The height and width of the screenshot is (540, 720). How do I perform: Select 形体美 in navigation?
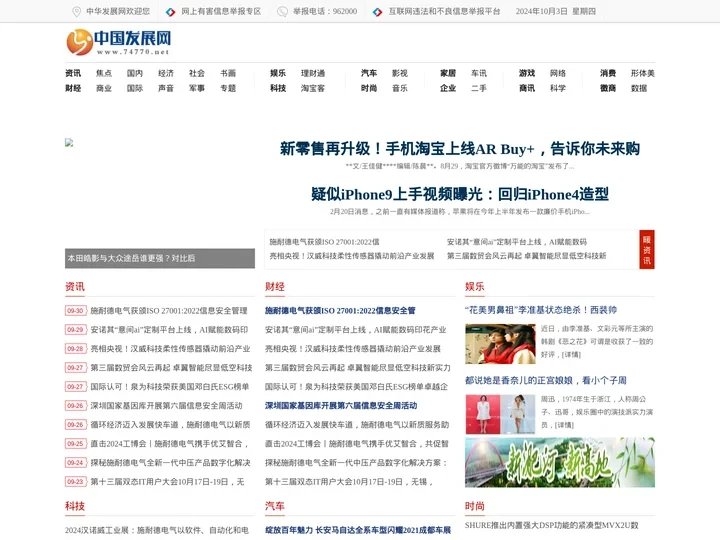642,73
